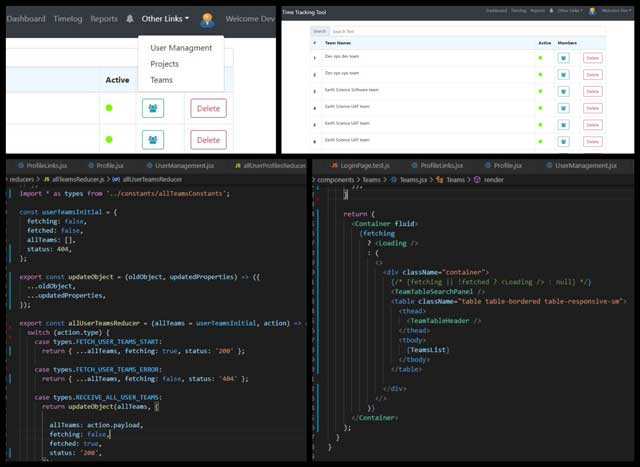
Task: Click the bell icon in the right Time Tracking navbar
Action: [x=551, y=11]
